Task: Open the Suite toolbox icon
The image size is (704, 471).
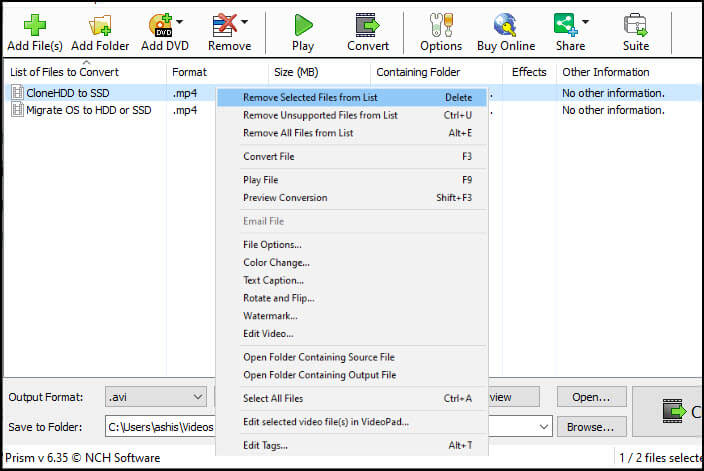Action: [635, 26]
